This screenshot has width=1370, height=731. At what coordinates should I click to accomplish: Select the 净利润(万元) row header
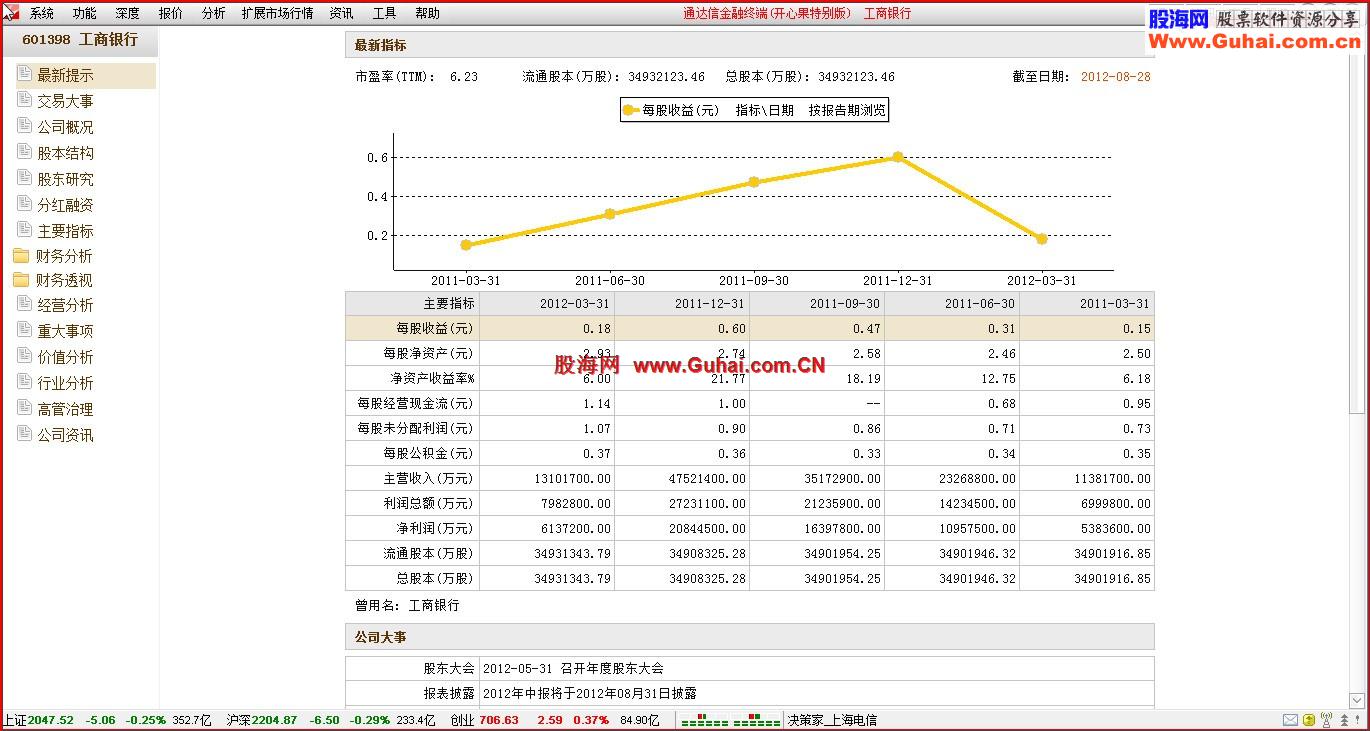(413, 528)
